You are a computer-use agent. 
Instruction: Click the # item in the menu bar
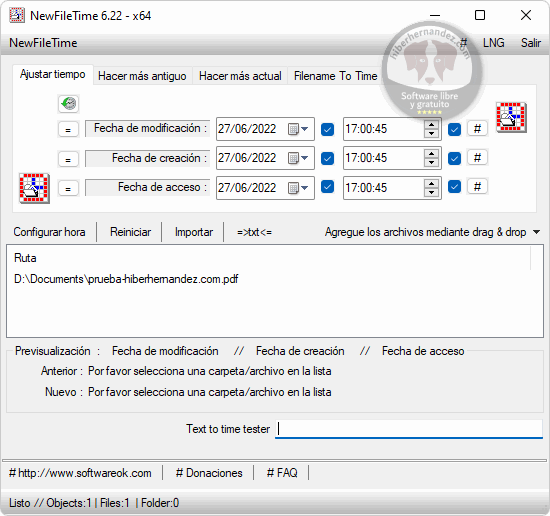[463, 43]
